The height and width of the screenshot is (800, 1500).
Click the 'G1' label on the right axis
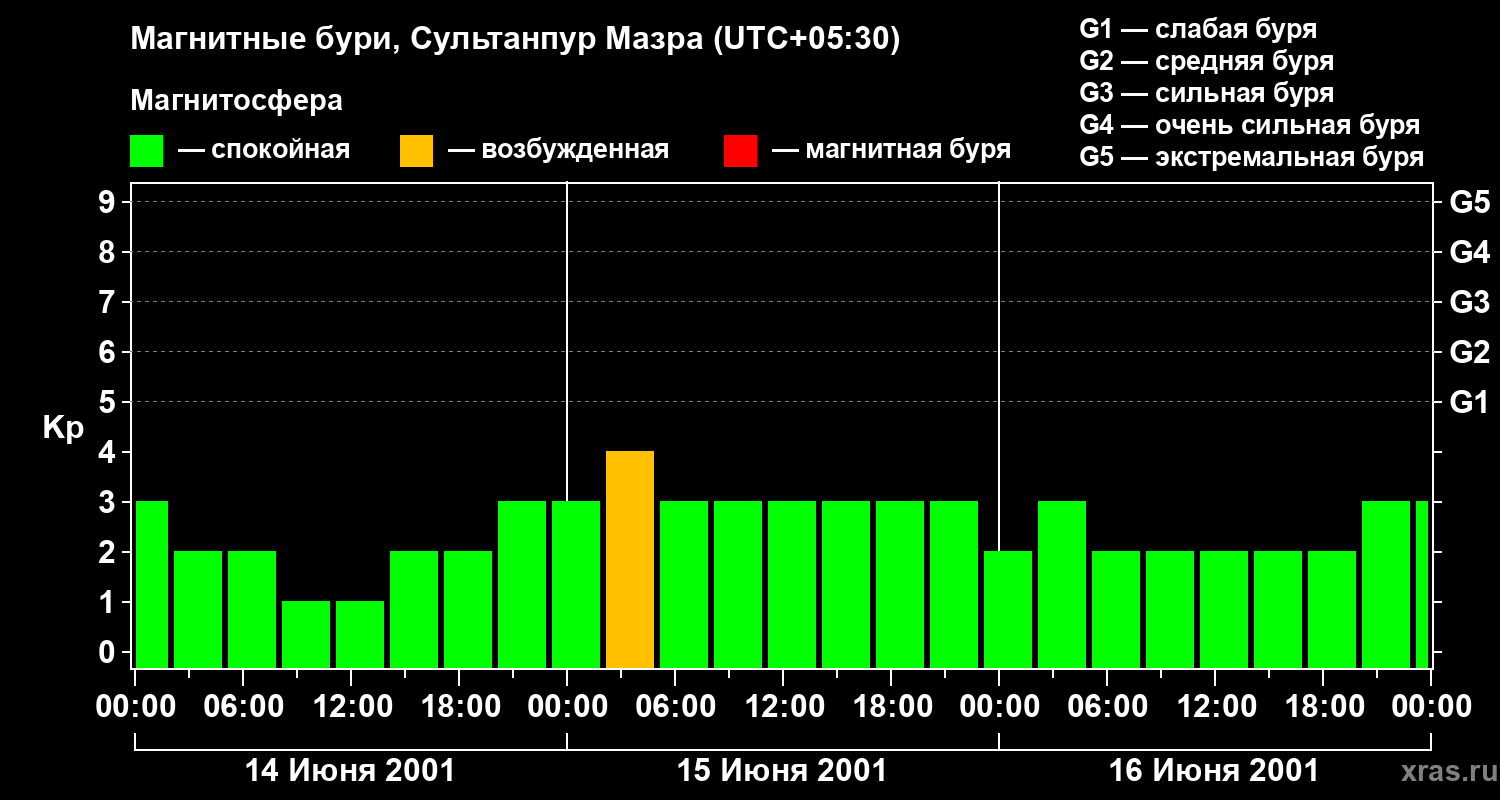(x=1469, y=402)
